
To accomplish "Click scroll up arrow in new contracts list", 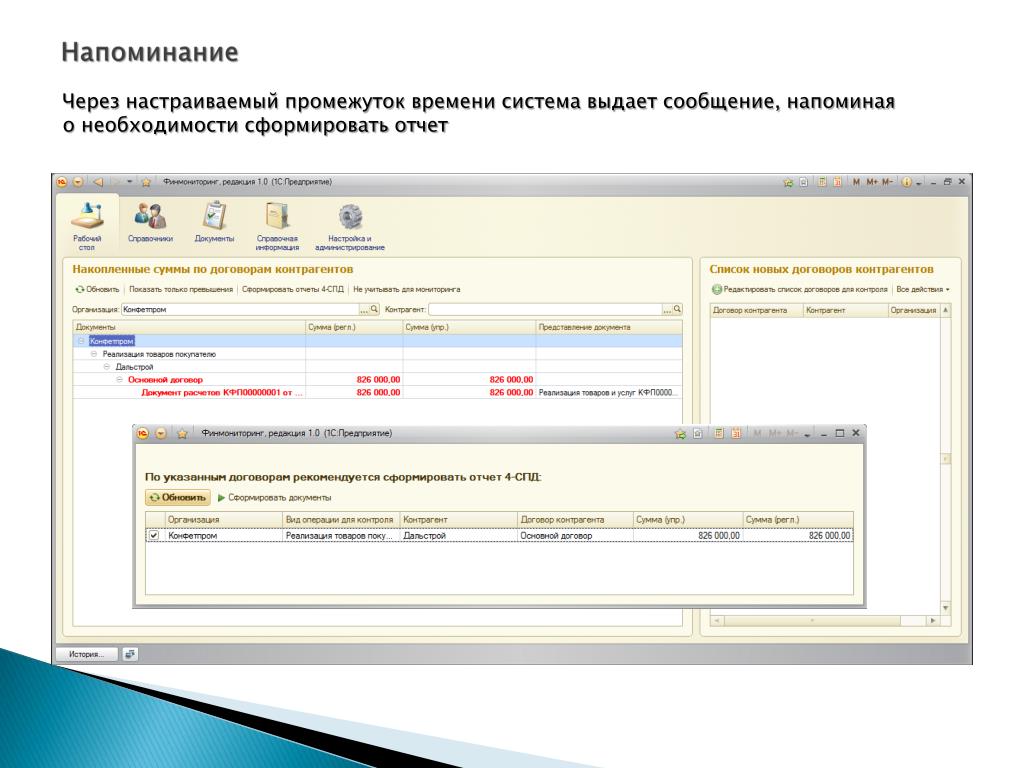I will tap(945, 310).
